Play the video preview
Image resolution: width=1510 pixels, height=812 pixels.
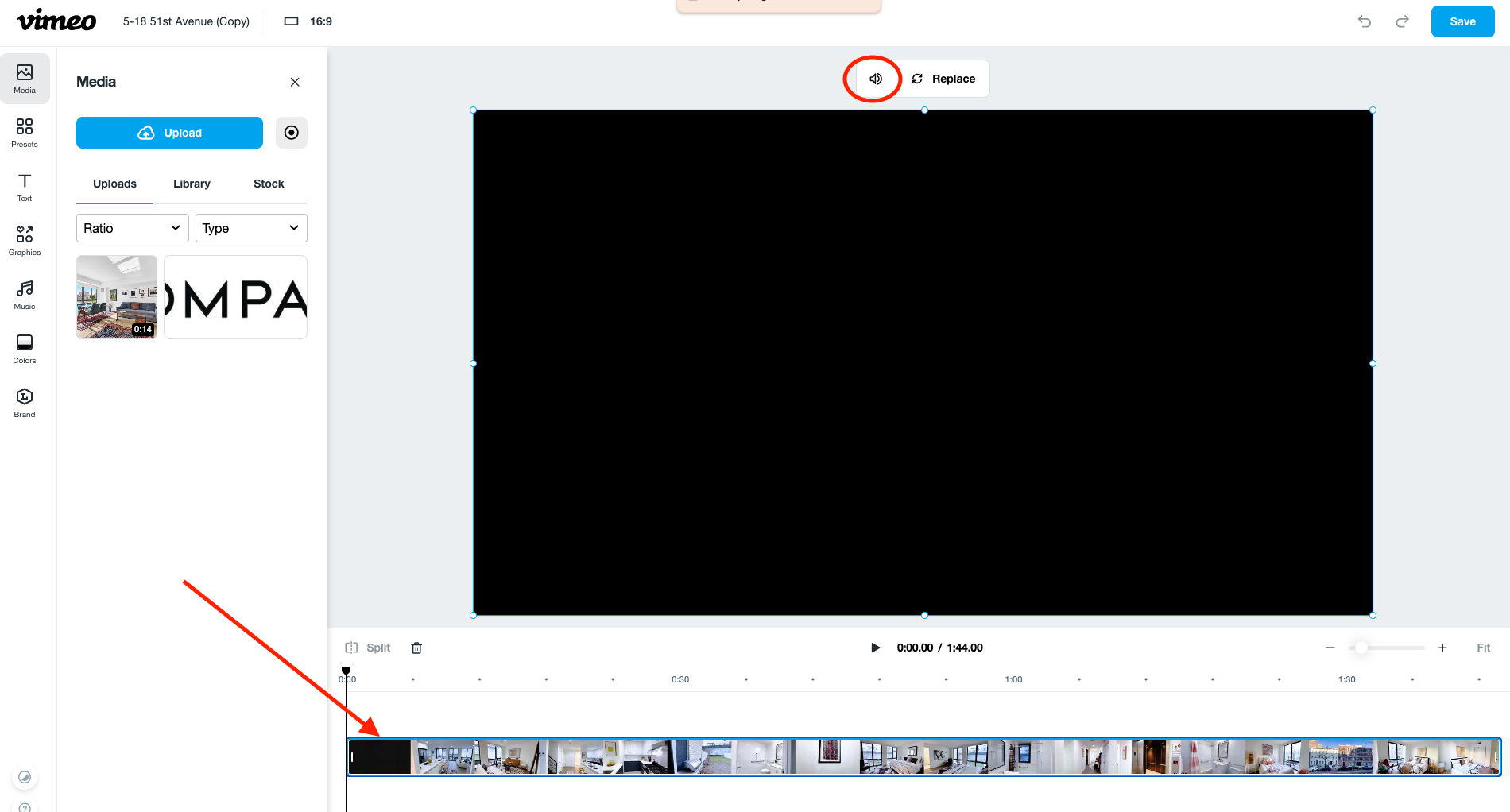[x=875, y=648]
